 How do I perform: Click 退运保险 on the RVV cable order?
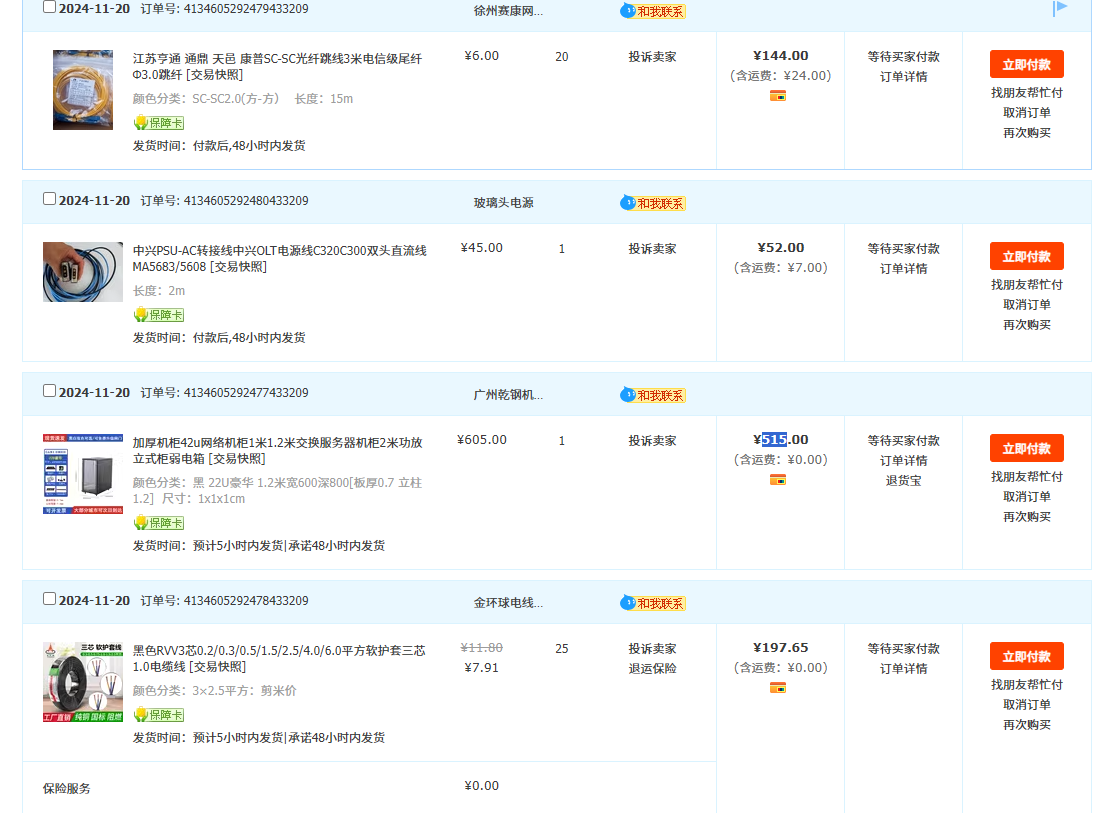coord(652,669)
